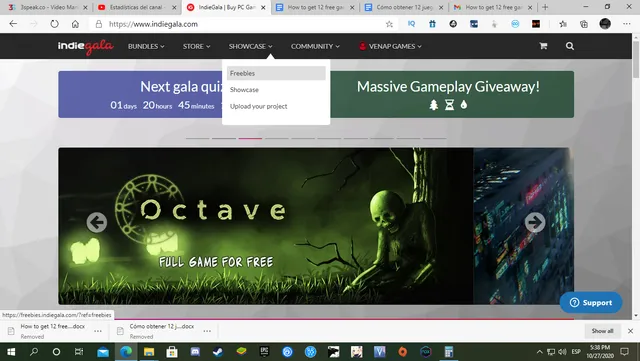Open Steam from taskbar
Screen dimensions: 640x361
[x=218, y=352]
